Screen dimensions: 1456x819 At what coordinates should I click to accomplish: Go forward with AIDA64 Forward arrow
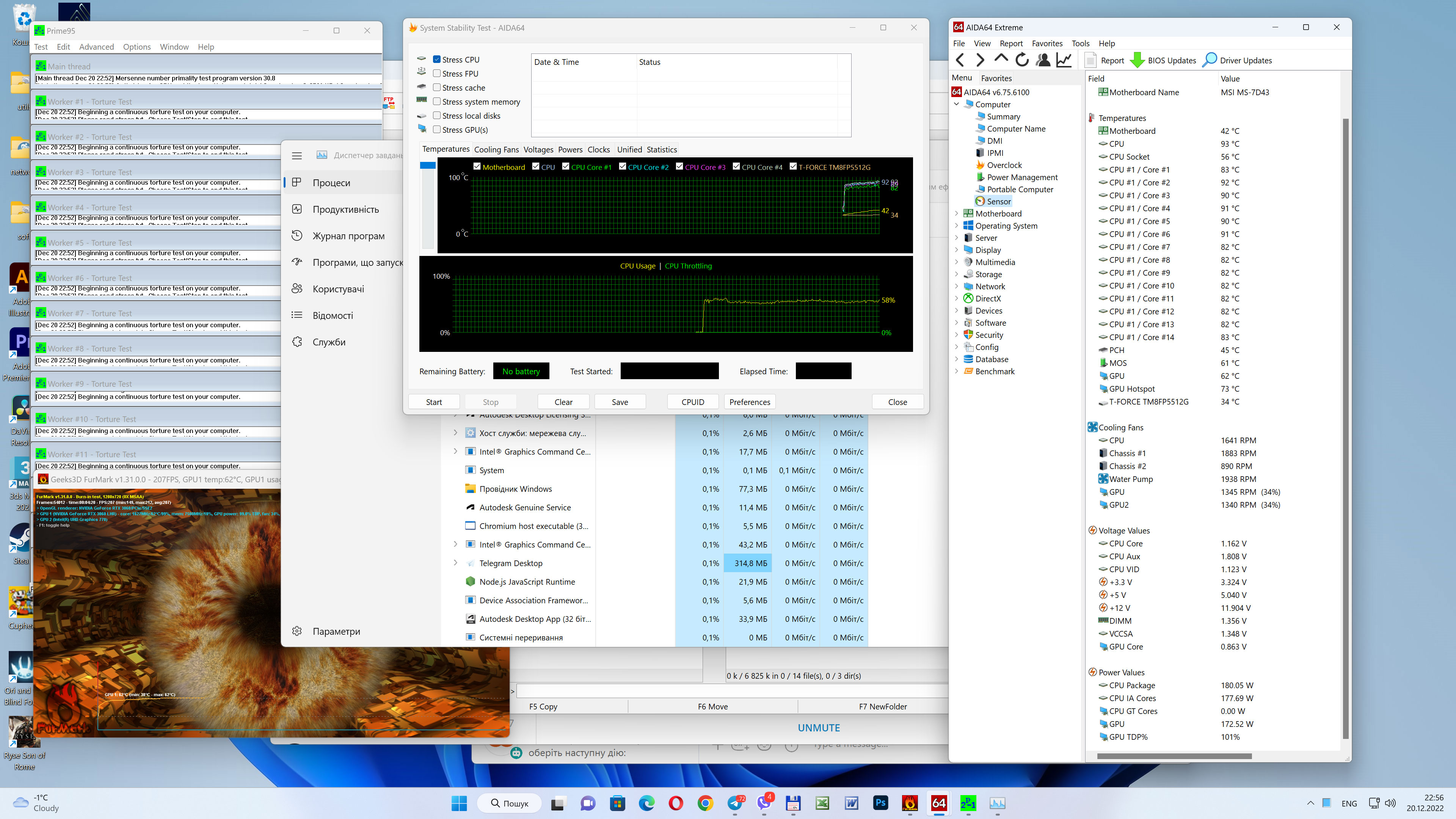click(x=980, y=60)
